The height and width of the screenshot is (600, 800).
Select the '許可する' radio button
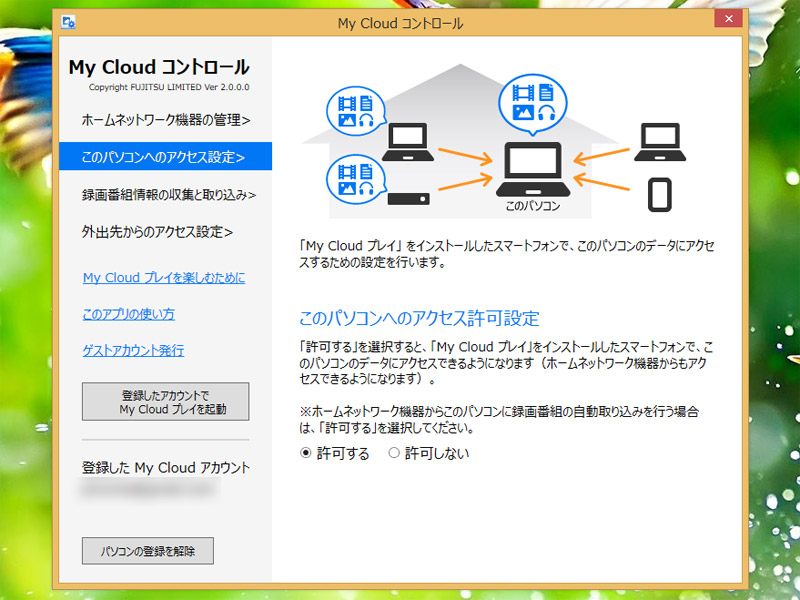[x=306, y=453]
